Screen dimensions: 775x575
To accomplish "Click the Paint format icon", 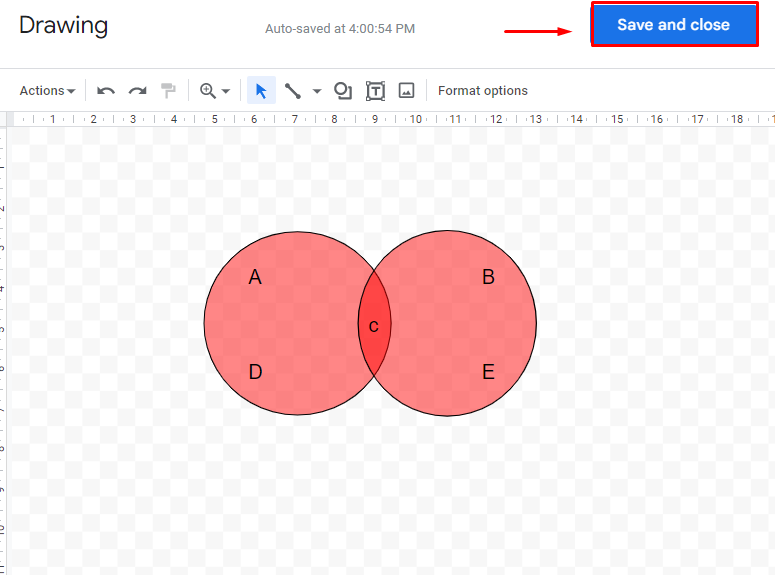I will click(168, 90).
